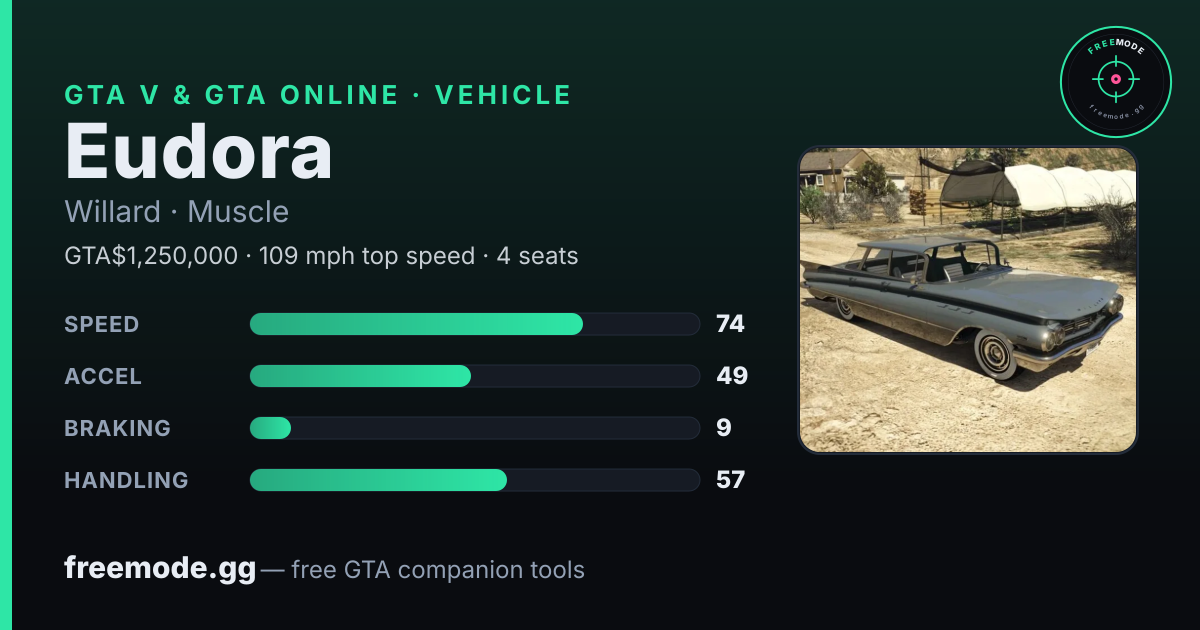Viewport: 1200px width, 630px height.
Task: Click the Willard · Muscle subtitle
Action: (177, 212)
